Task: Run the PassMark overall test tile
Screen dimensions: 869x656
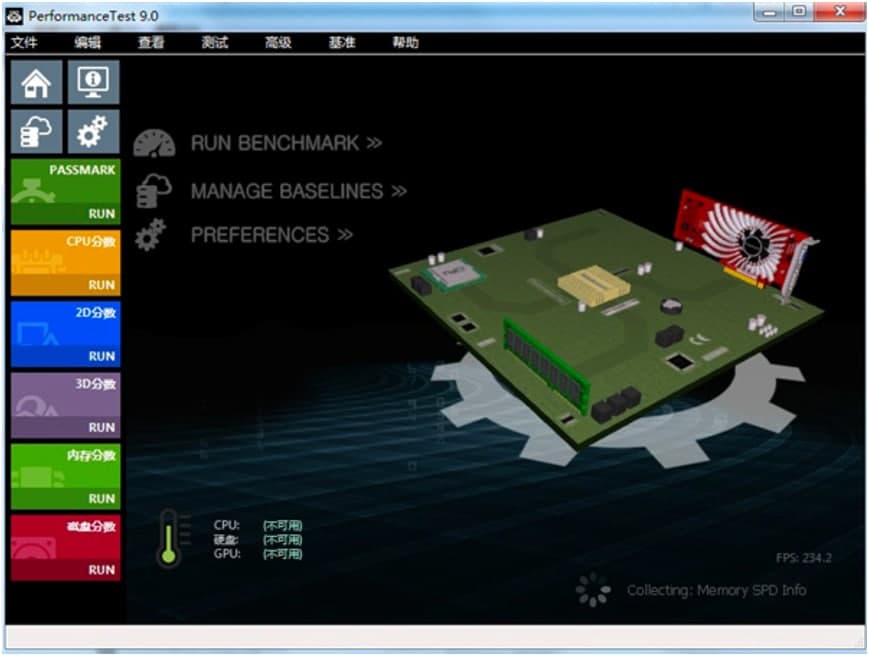Action: tap(65, 192)
